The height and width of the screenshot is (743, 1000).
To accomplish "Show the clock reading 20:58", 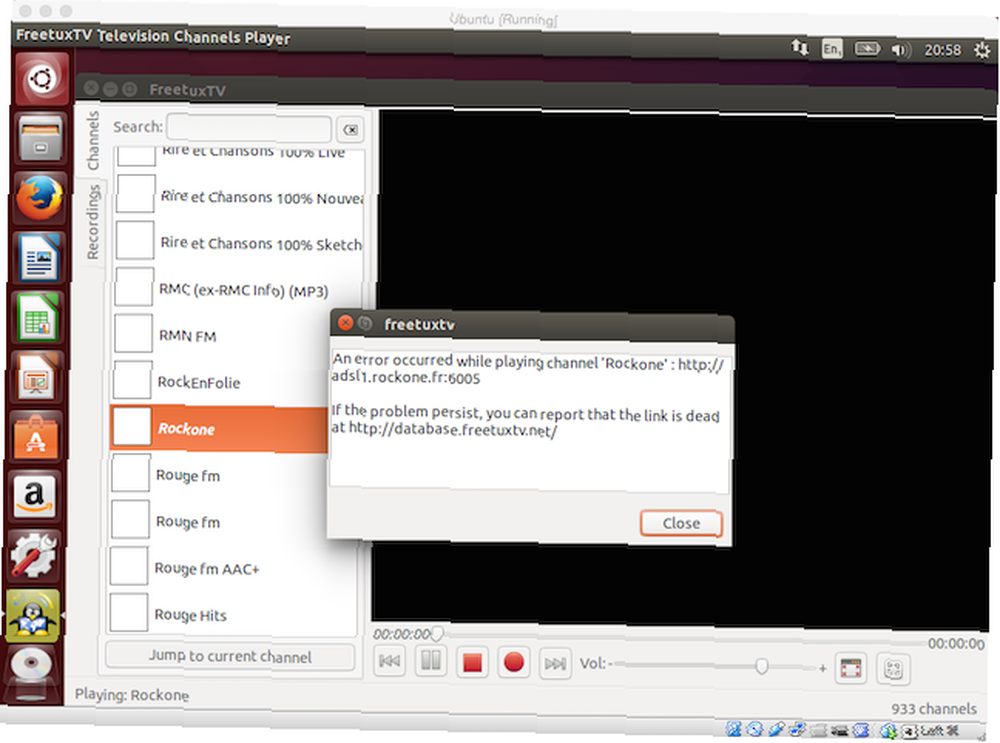I will coord(942,50).
